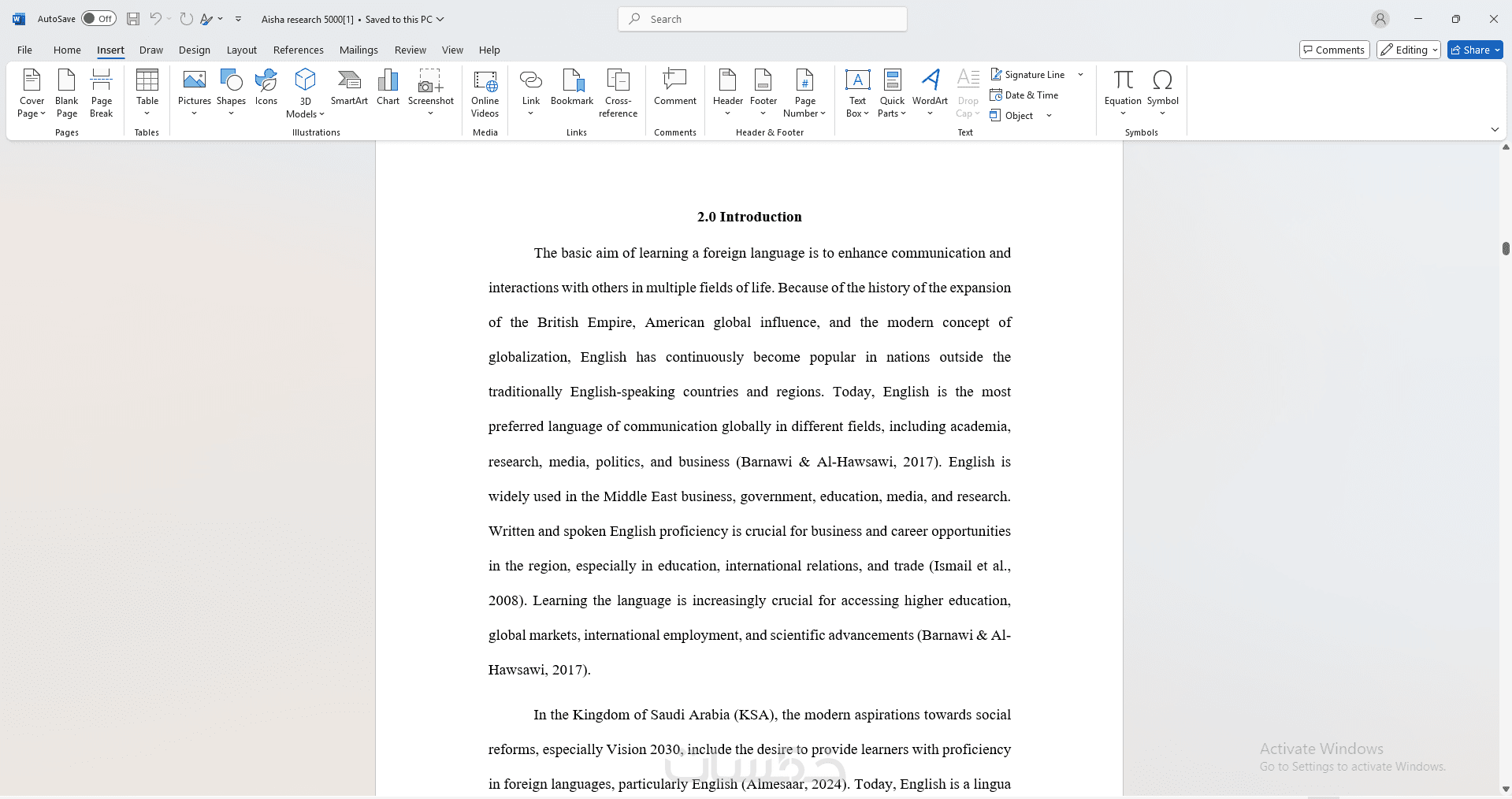Image resolution: width=1512 pixels, height=799 pixels.
Task: Click the vertical scrollbar thumb
Action: coord(1506,248)
